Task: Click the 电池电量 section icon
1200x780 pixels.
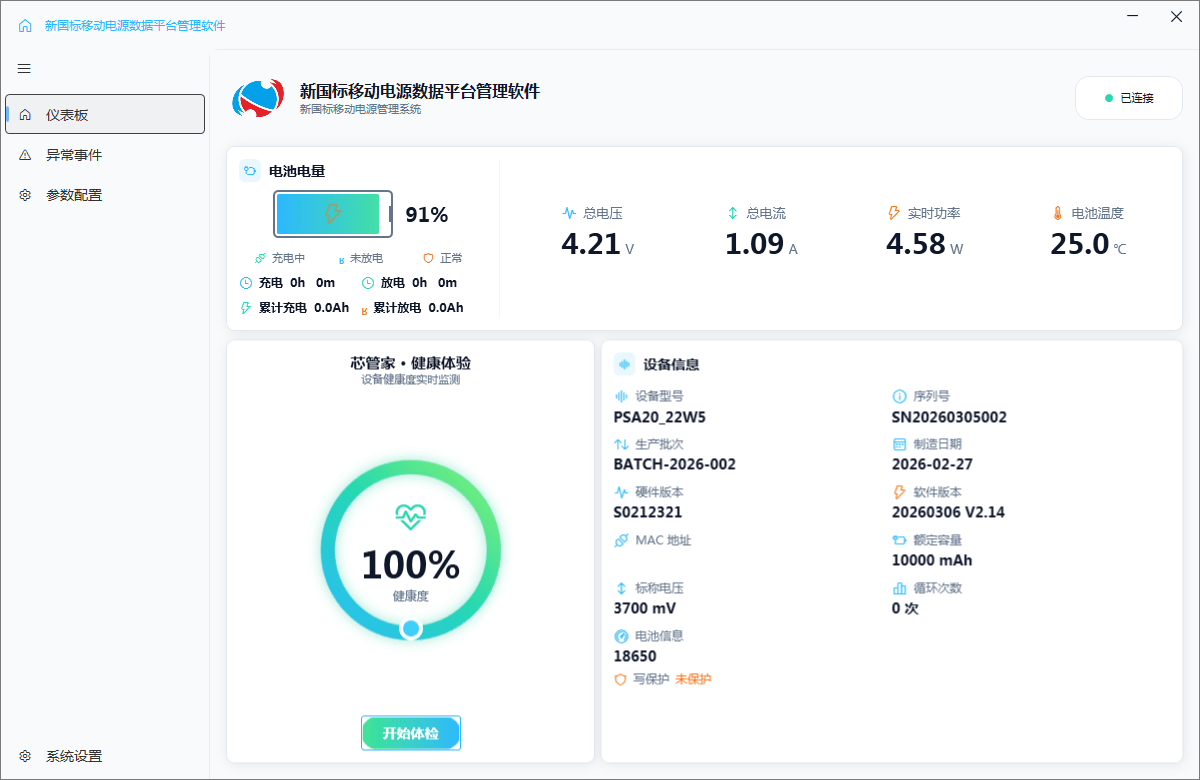Action: pos(250,171)
